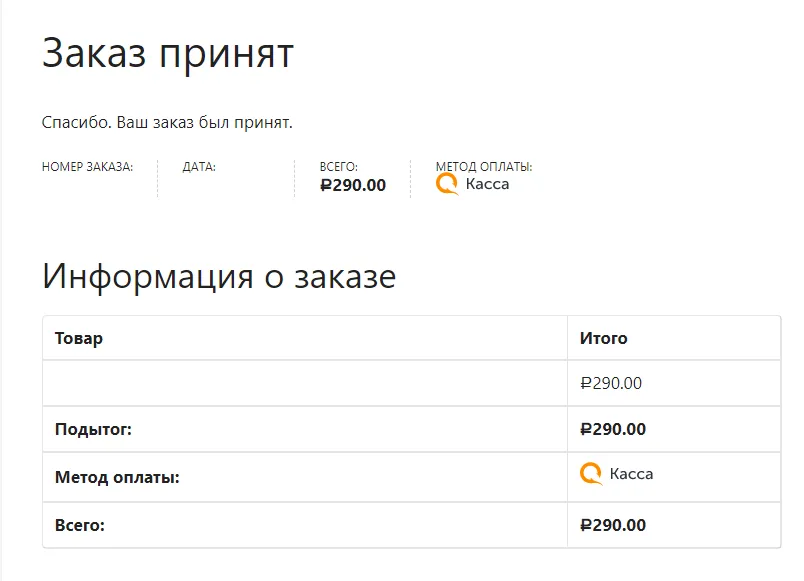Click the 'ВСЕГО:' label in summary
This screenshot has width=804, height=581.
click(x=338, y=167)
